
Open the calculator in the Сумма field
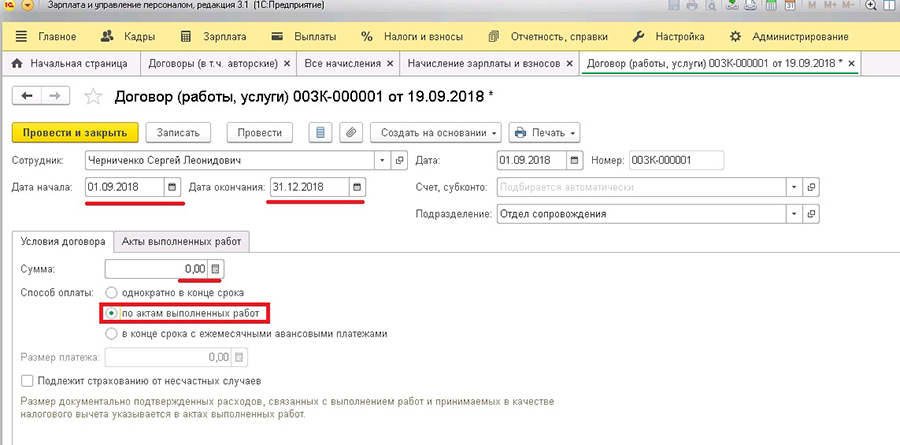click(215, 269)
